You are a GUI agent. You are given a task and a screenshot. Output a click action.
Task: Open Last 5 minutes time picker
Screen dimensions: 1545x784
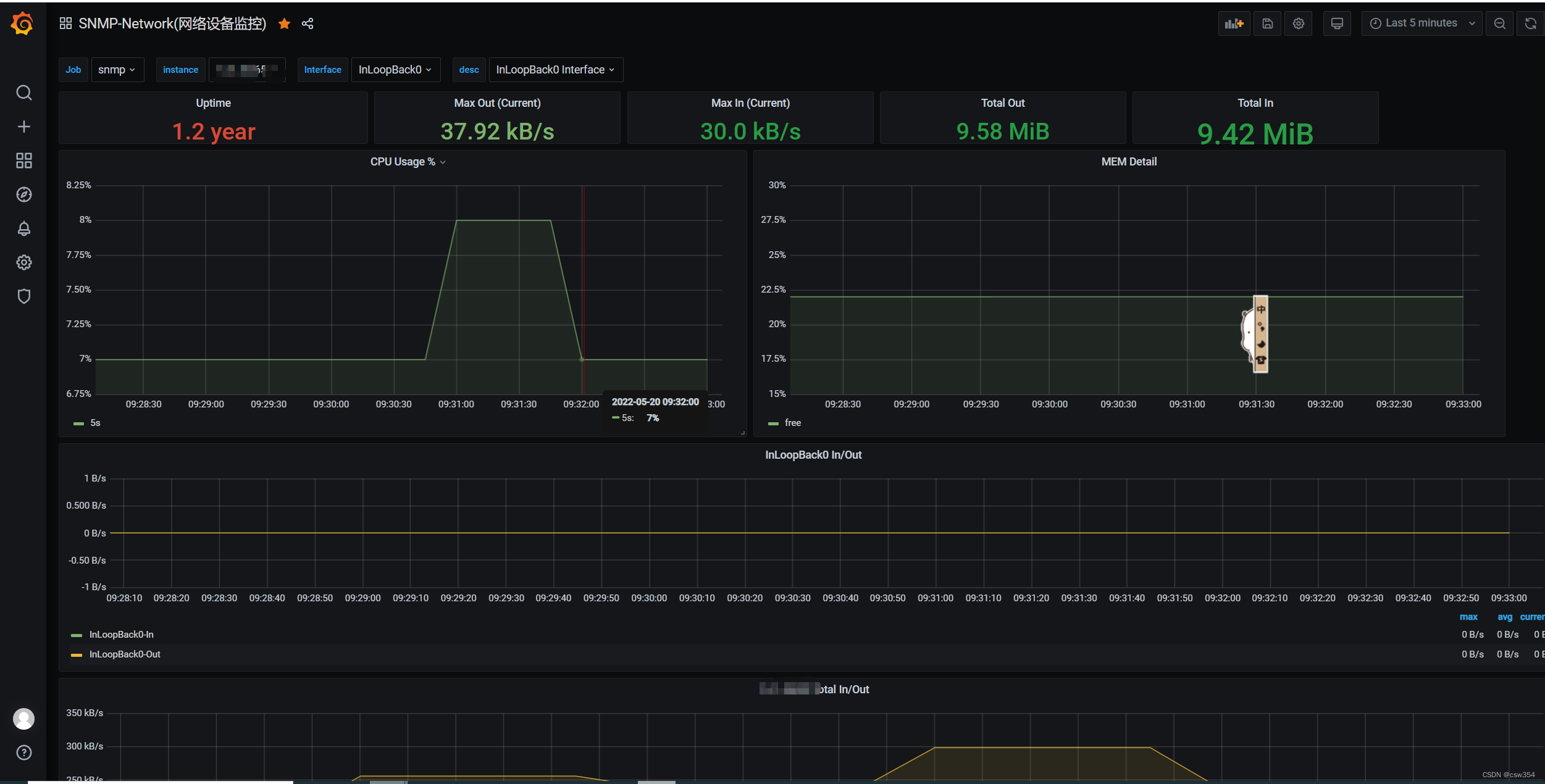point(1421,23)
